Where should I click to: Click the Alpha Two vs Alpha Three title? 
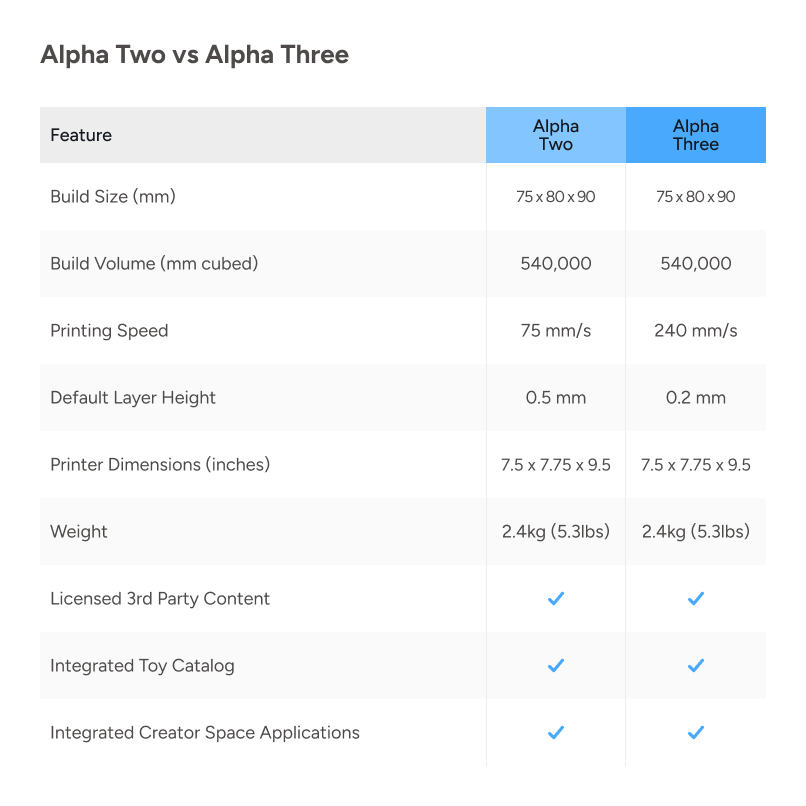point(194,54)
